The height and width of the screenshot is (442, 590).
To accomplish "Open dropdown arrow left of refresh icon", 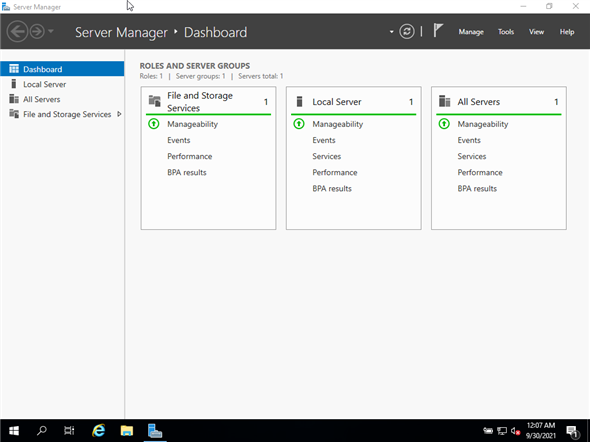I will tap(391, 32).
